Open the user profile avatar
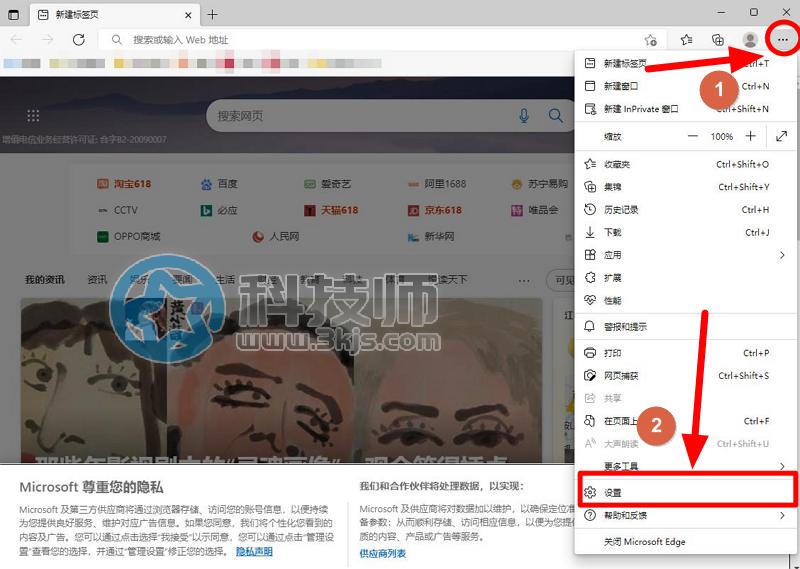Screen dimensions: 800x569 point(750,40)
